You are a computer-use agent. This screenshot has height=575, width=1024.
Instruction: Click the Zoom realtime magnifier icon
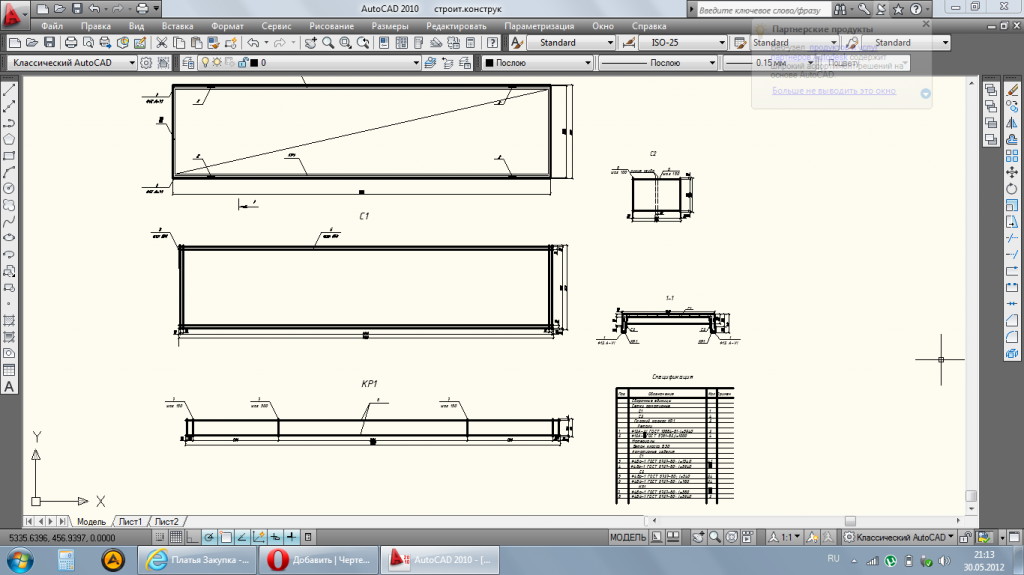[x=328, y=42]
